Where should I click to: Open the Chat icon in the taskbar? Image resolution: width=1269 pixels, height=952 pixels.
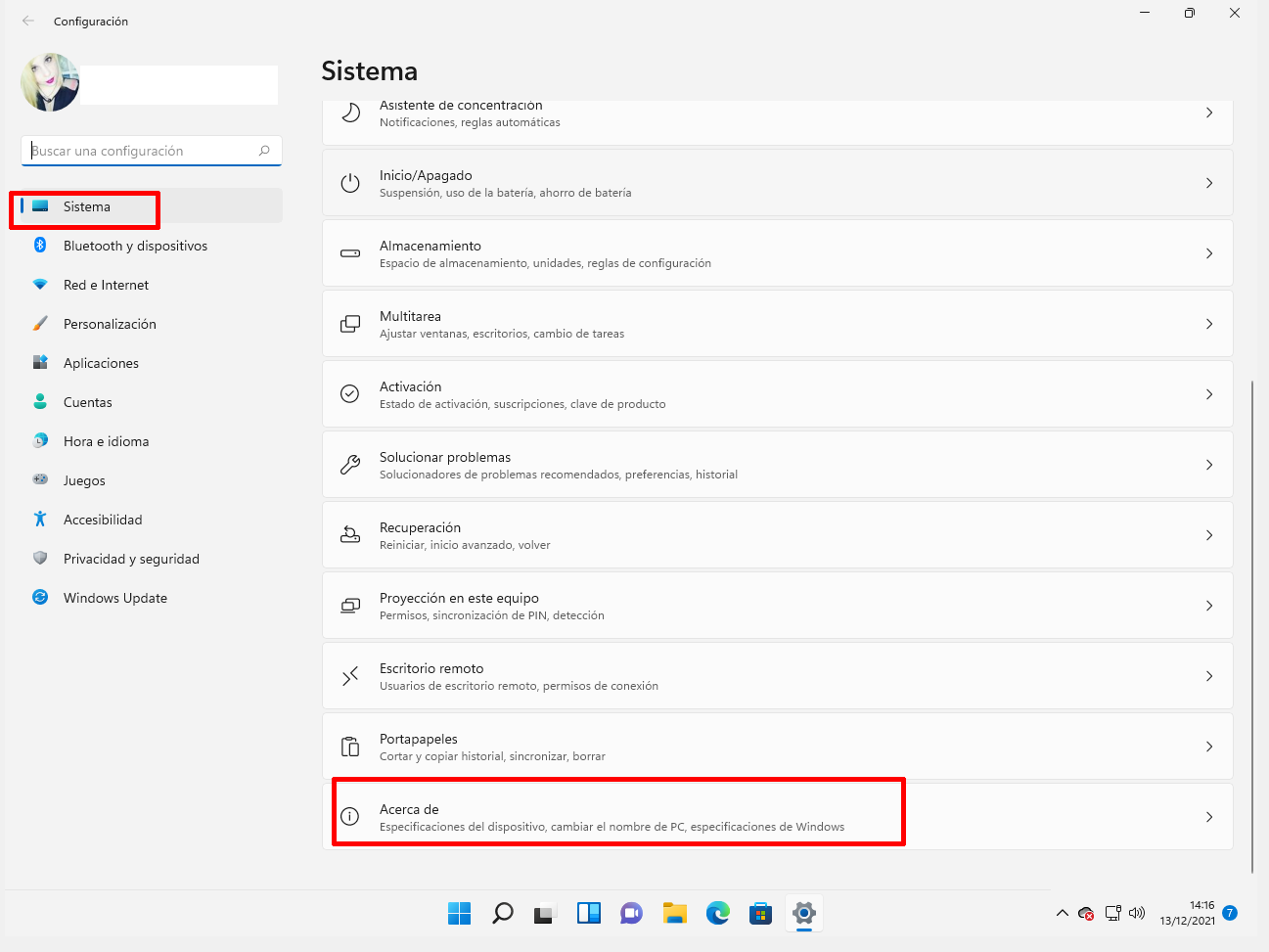click(631, 913)
